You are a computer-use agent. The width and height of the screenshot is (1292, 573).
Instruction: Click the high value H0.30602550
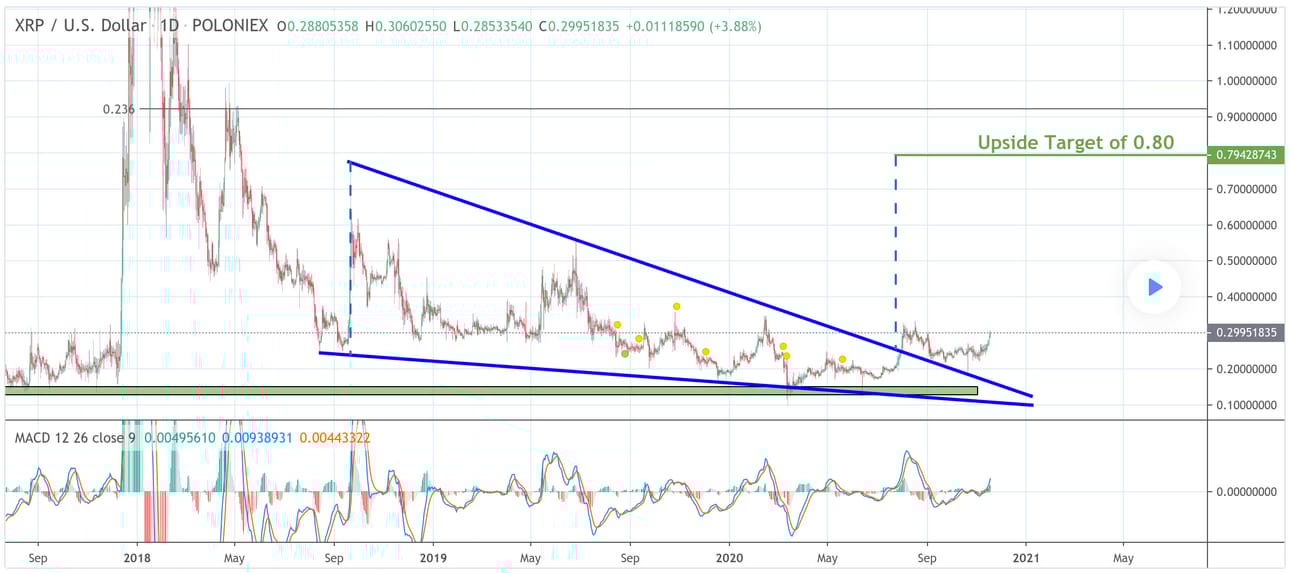[405, 26]
